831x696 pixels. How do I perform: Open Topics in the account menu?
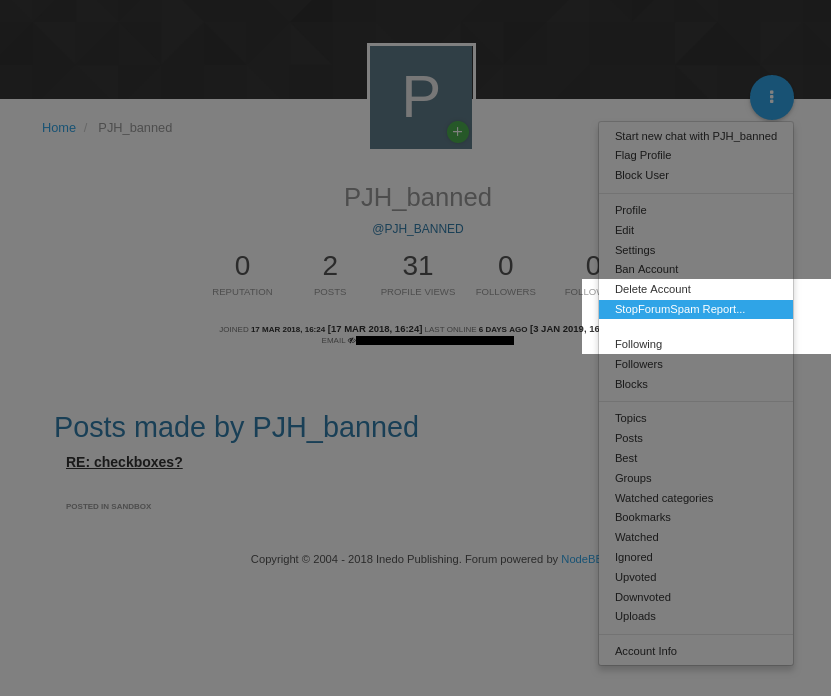696,418
